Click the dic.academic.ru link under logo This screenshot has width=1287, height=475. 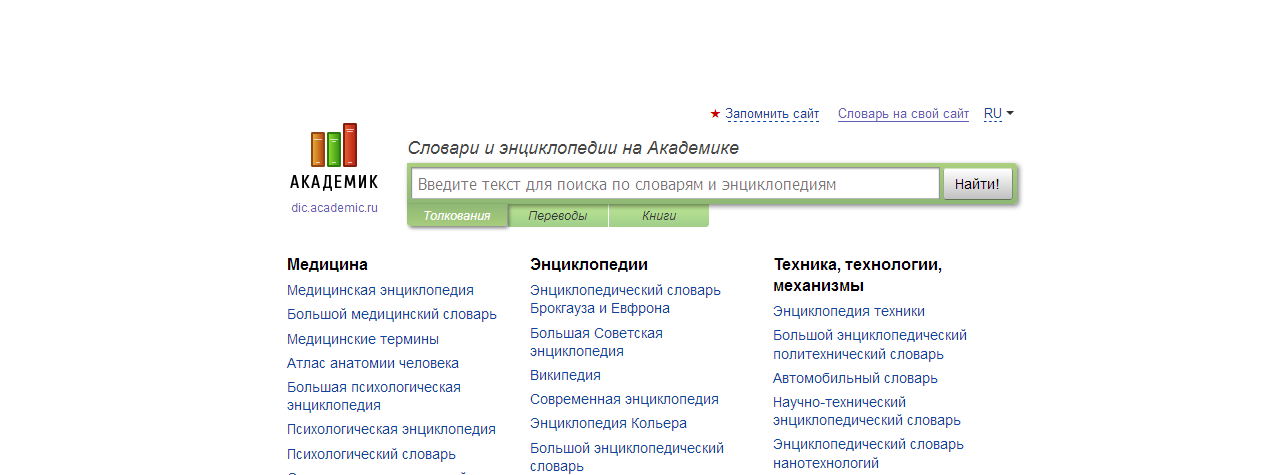pos(334,208)
